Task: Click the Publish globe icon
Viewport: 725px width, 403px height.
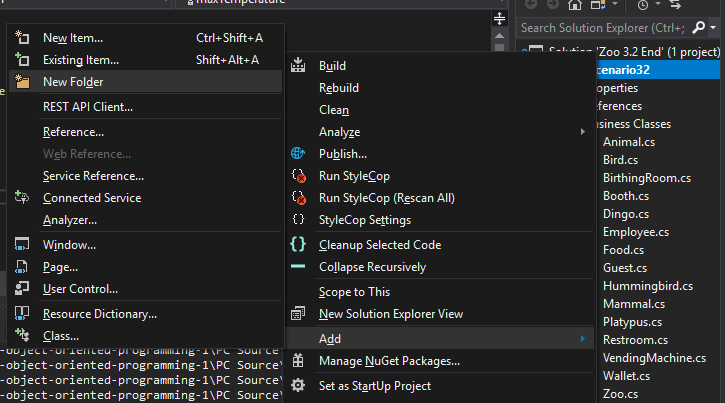Action: coord(298,153)
